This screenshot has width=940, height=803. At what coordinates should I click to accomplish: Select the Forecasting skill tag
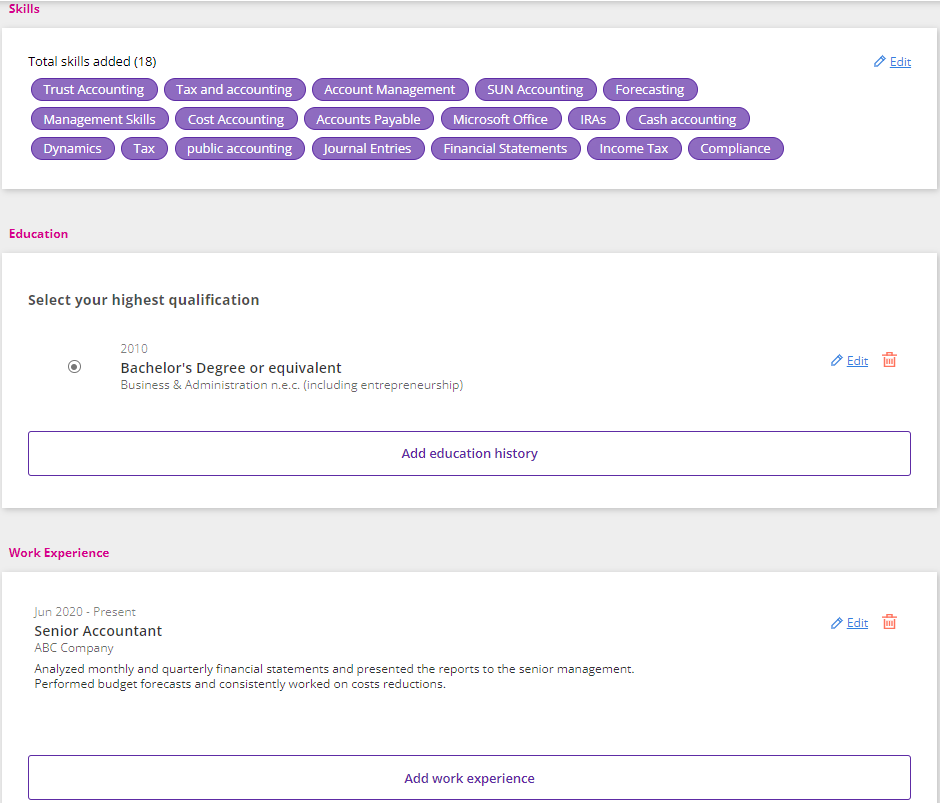pyautogui.click(x=650, y=89)
